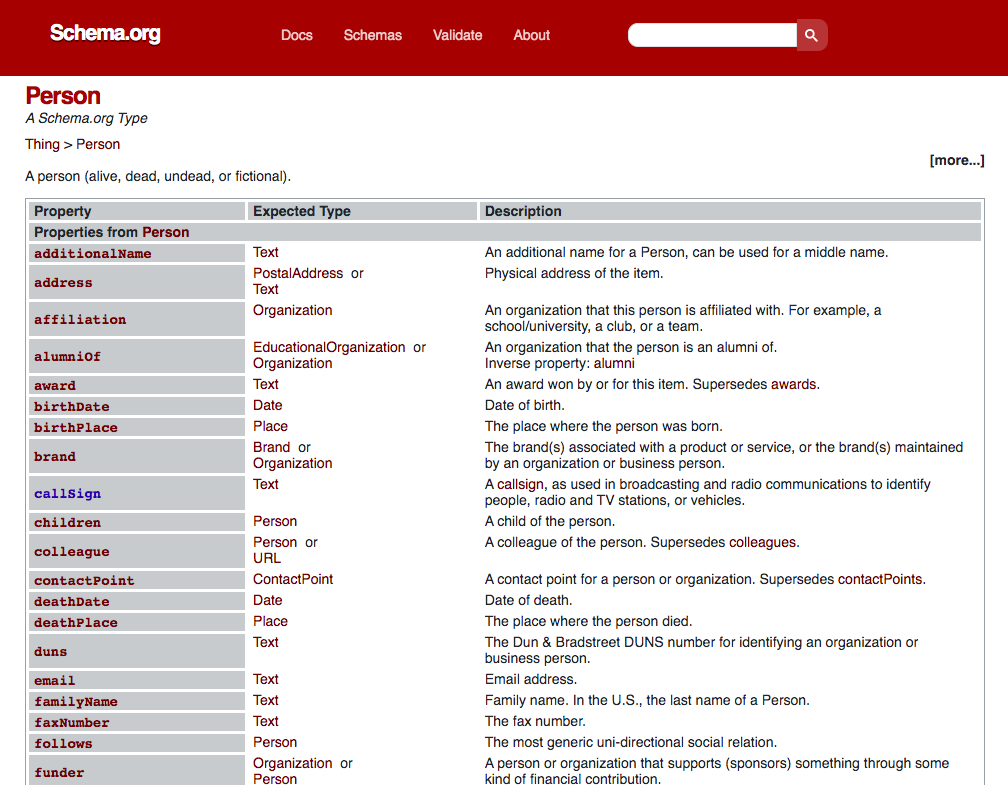The width and height of the screenshot is (1008, 785).
Task: Click Person link in Properties from Person header
Action: click(x=166, y=232)
